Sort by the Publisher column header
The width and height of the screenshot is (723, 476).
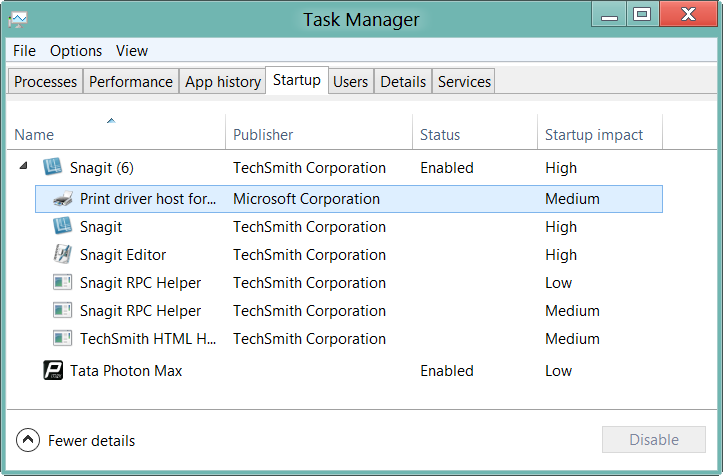point(263,135)
